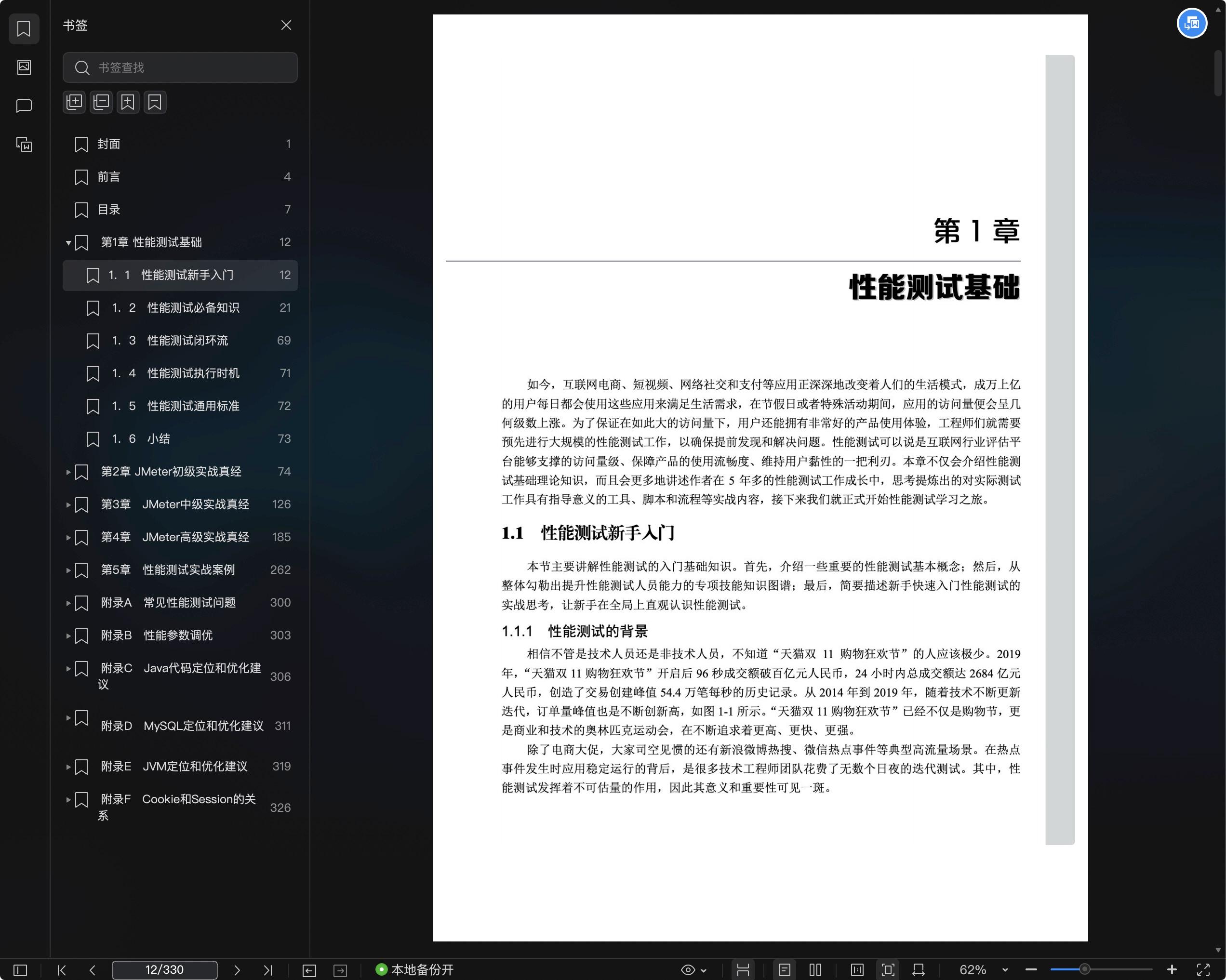Expand the 附录B 性能参数调优 bookmark
The width and height of the screenshot is (1226, 980).
tap(68, 636)
